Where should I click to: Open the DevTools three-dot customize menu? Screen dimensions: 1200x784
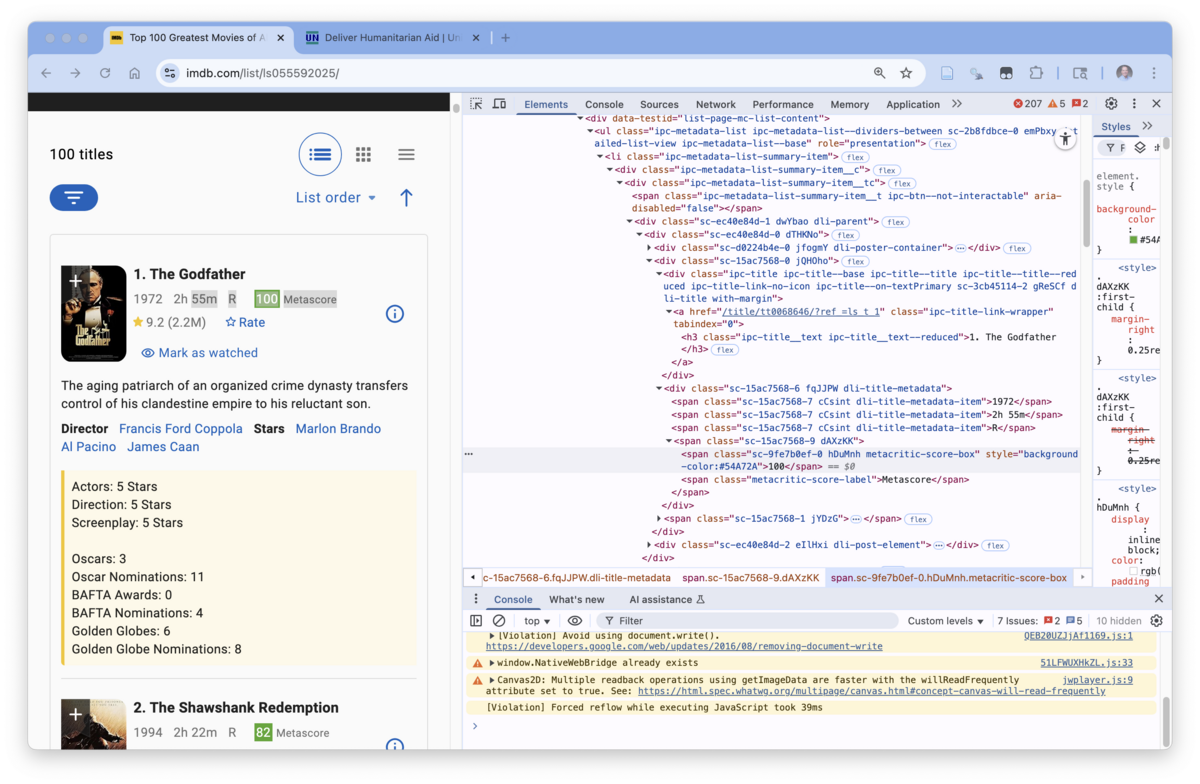(x=1134, y=104)
